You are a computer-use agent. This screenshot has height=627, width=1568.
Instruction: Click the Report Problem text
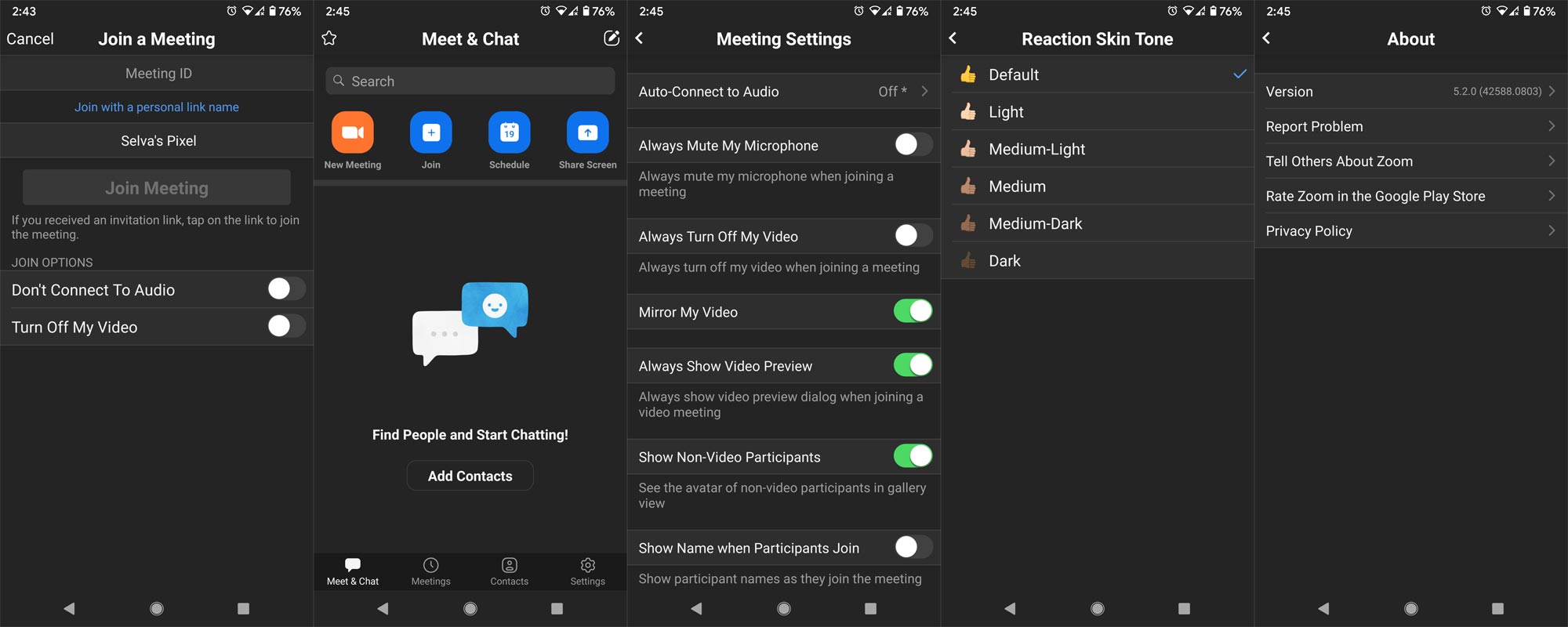1314,127
